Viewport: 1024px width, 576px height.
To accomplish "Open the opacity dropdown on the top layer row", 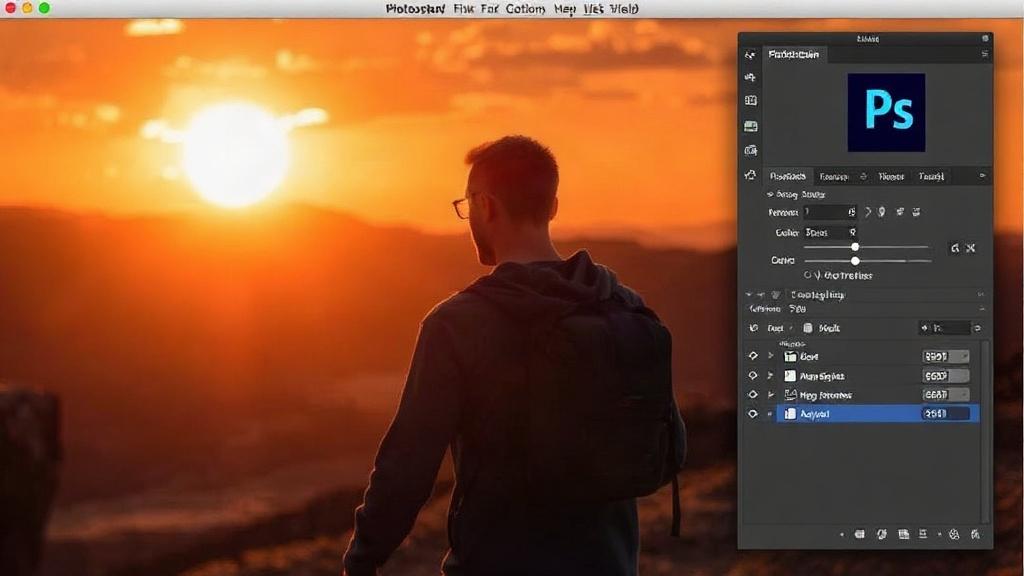I will (x=946, y=356).
